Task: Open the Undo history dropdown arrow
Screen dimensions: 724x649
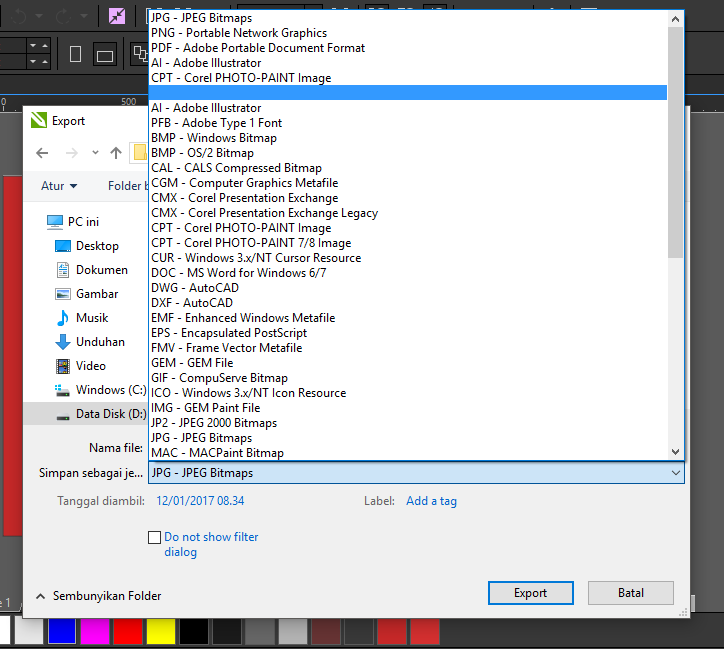Action: coord(39,16)
